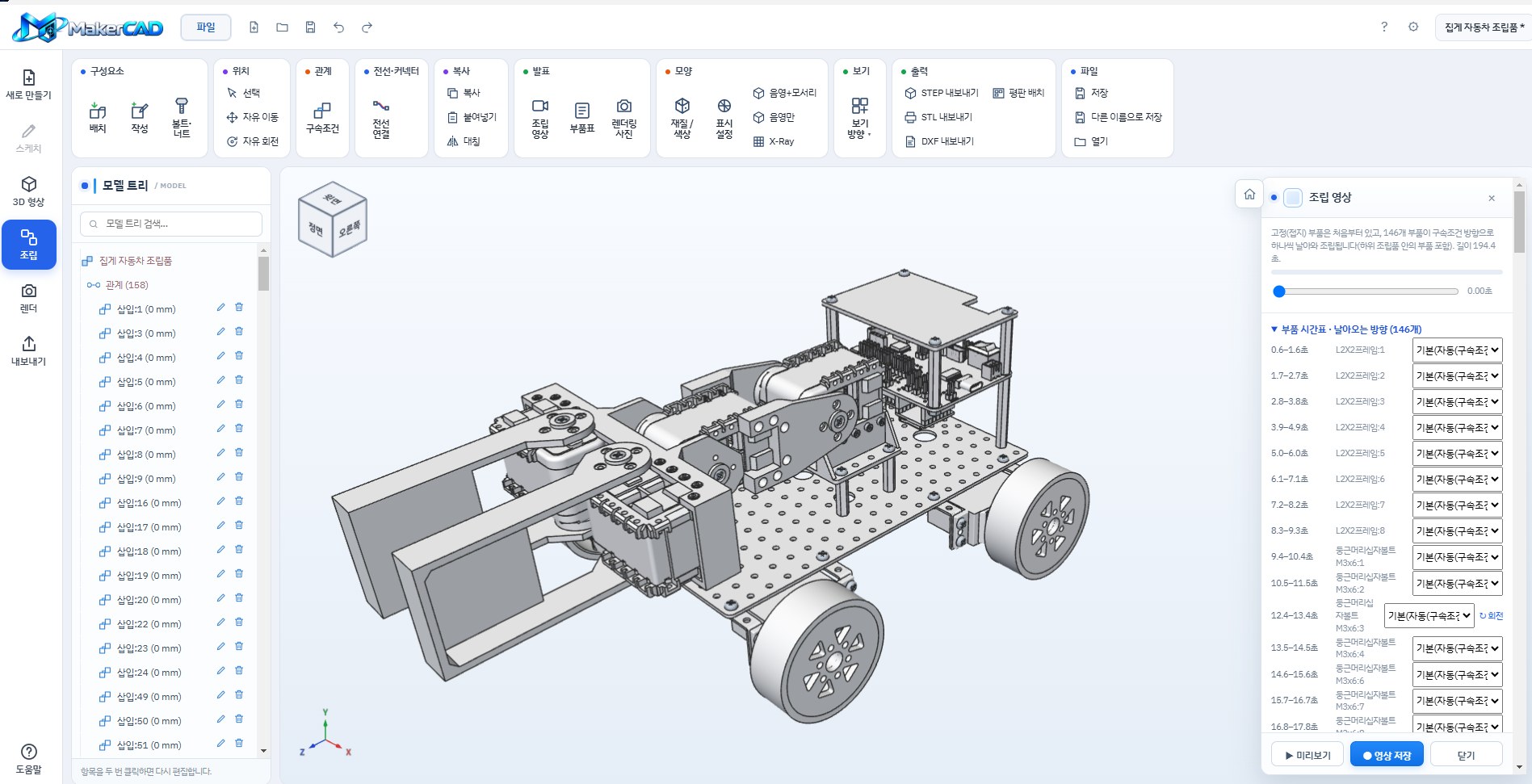Open direction dropdown for L2X2프레임:8
The width and height of the screenshot is (1532, 784).
pos(1458,531)
